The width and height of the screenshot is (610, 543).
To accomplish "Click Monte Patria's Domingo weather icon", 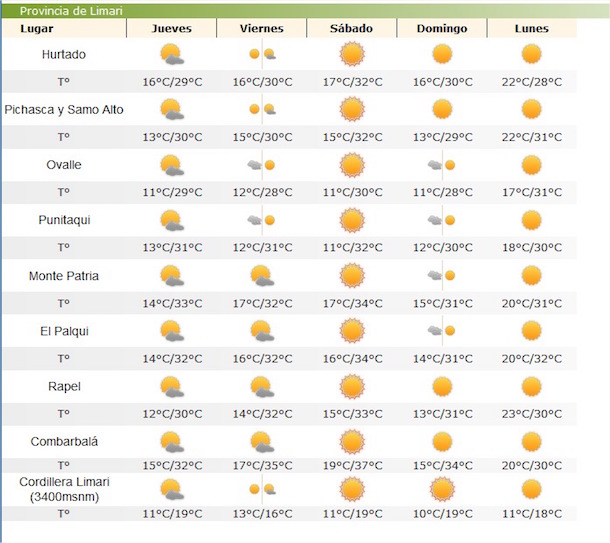I will (x=442, y=275).
